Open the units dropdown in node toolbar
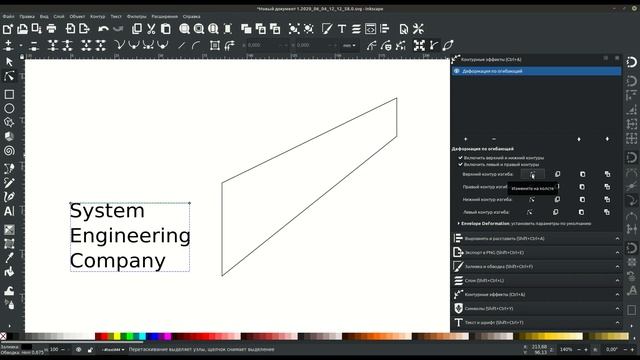 click(349, 45)
